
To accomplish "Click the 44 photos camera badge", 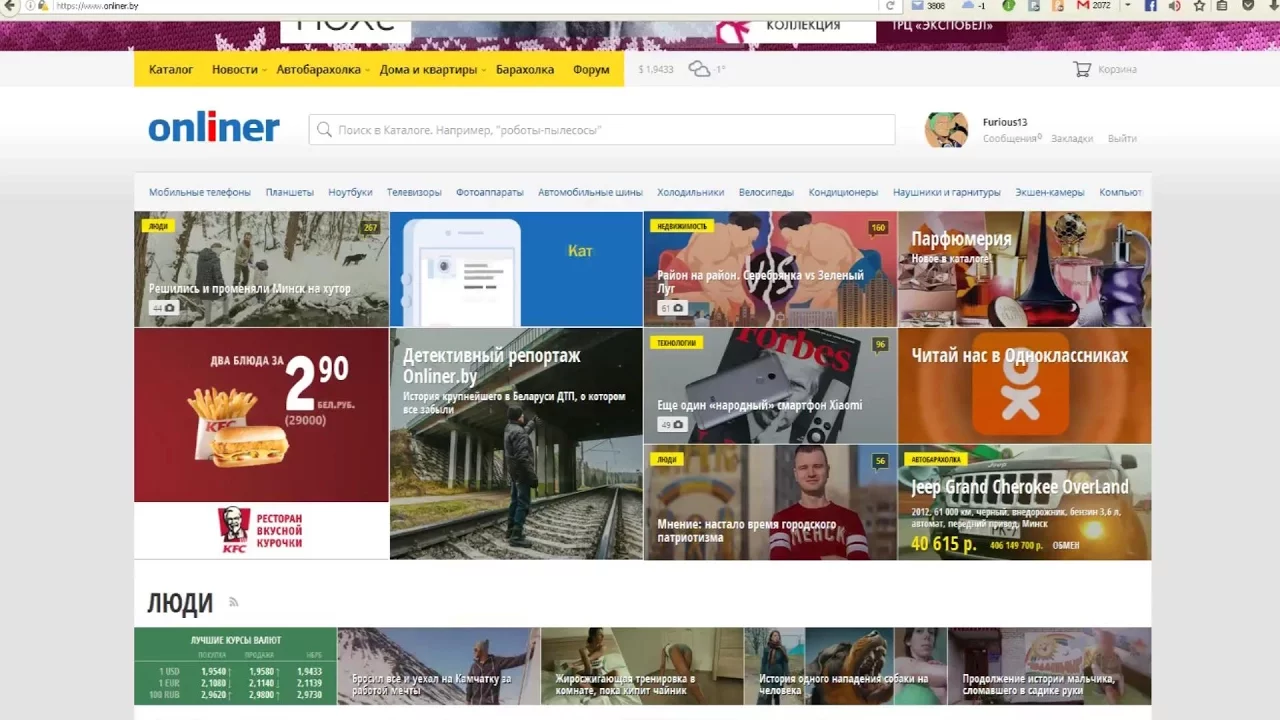I will (164, 308).
